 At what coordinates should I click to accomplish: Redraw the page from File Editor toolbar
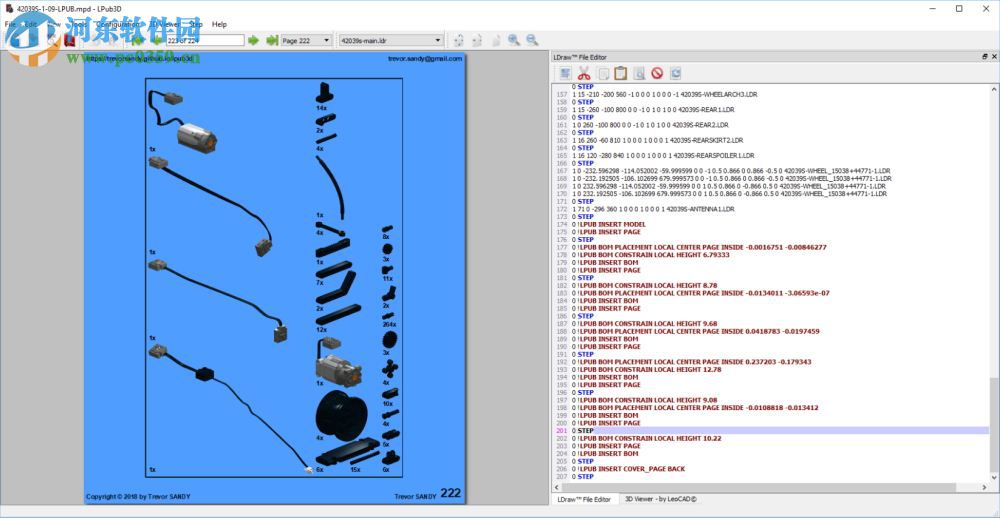[x=676, y=73]
